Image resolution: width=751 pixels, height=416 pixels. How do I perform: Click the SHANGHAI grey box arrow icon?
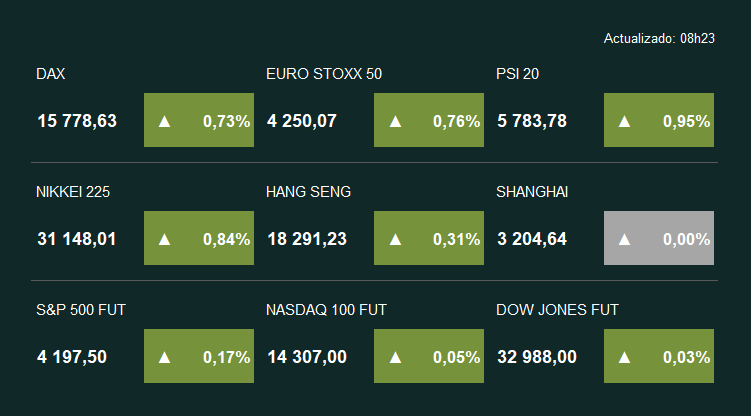[x=624, y=239]
